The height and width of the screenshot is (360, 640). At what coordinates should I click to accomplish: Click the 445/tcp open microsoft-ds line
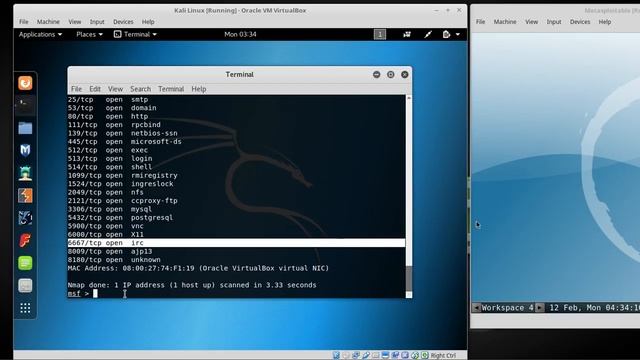tap(124, 142)
